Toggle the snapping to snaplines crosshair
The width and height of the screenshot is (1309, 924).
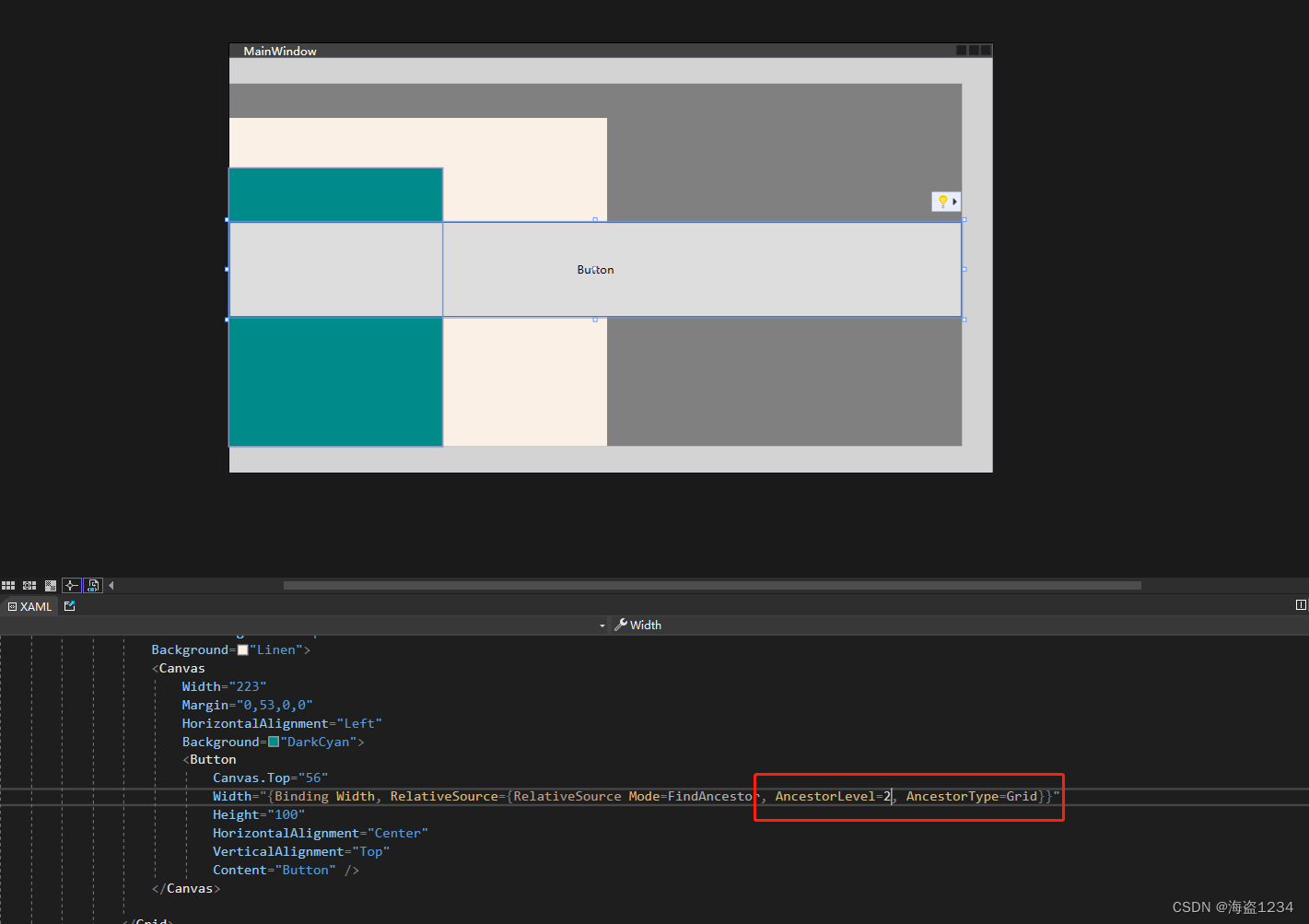72,585
